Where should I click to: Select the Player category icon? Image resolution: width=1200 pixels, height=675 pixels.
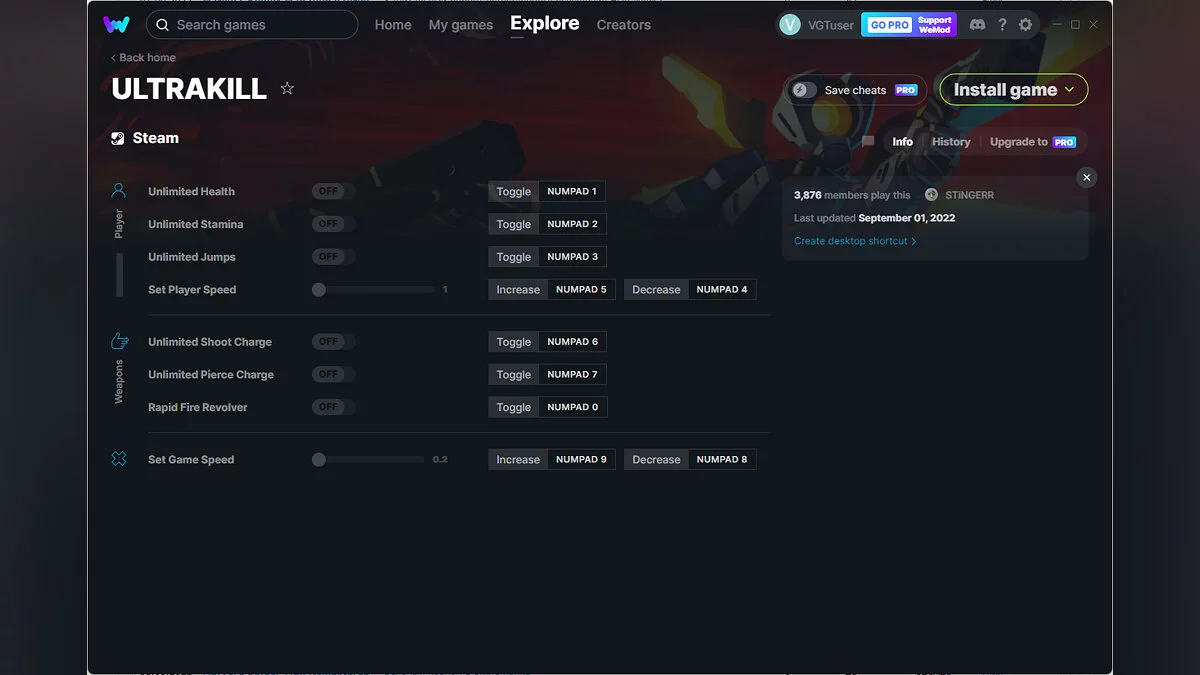point(119,190)
